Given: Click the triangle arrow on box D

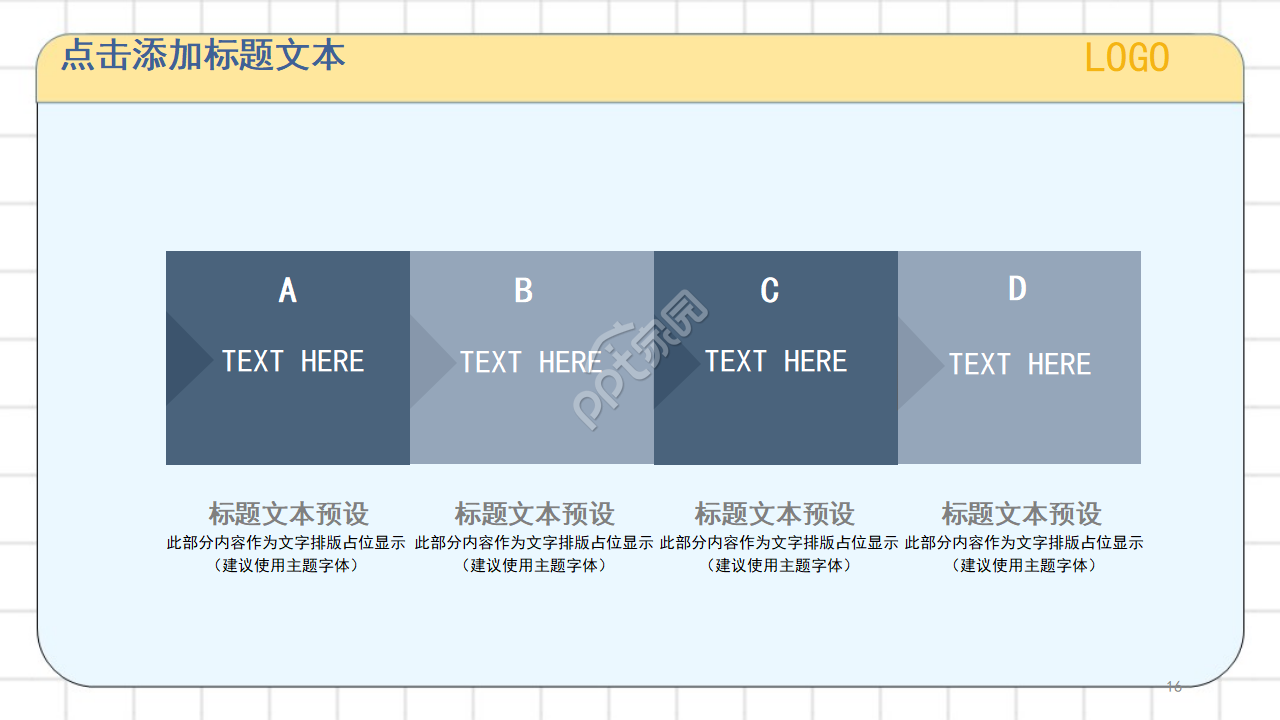Looking at the screenshot, I should pos(917,363).
